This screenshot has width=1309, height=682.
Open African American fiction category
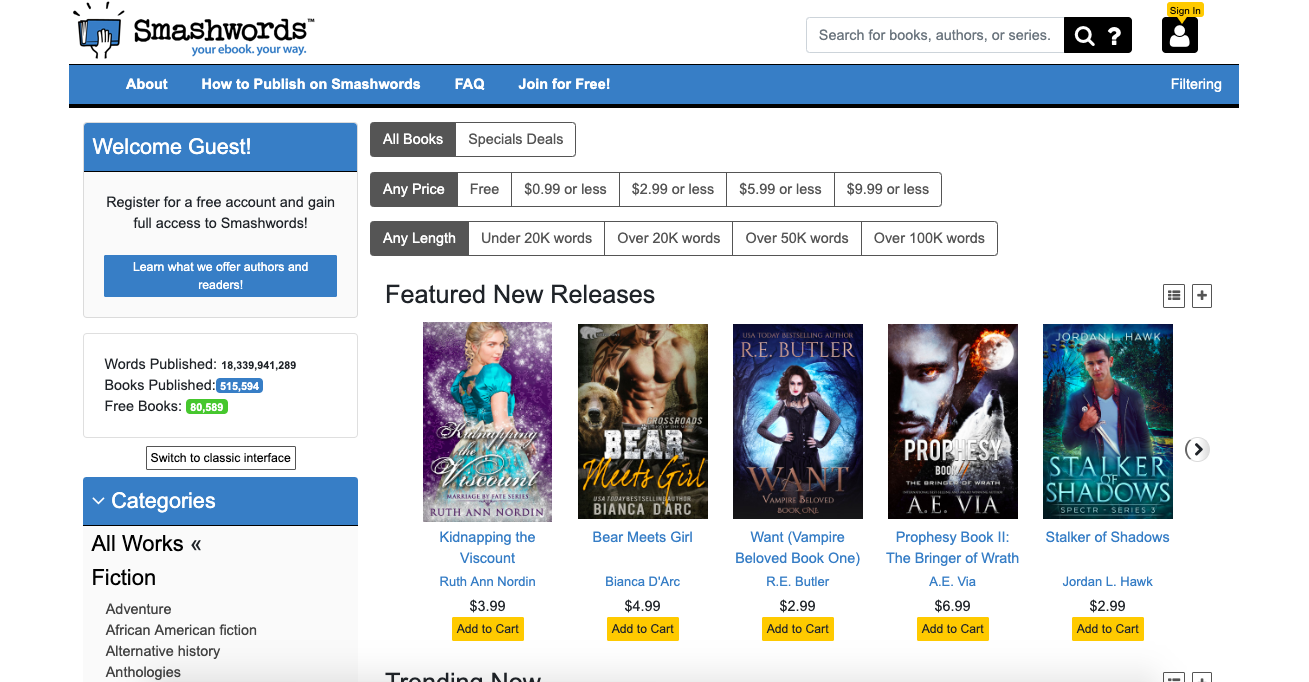coord(181,630)
